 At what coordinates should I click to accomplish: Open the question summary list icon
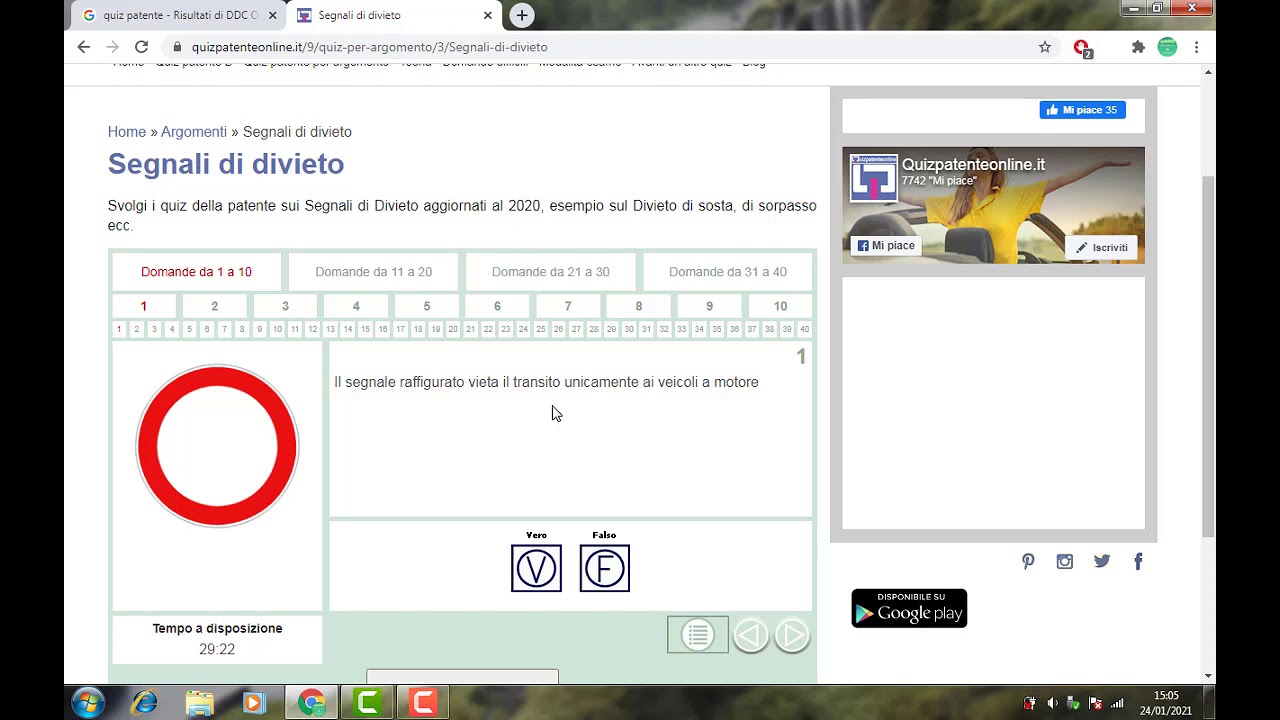tap(698, 635)
